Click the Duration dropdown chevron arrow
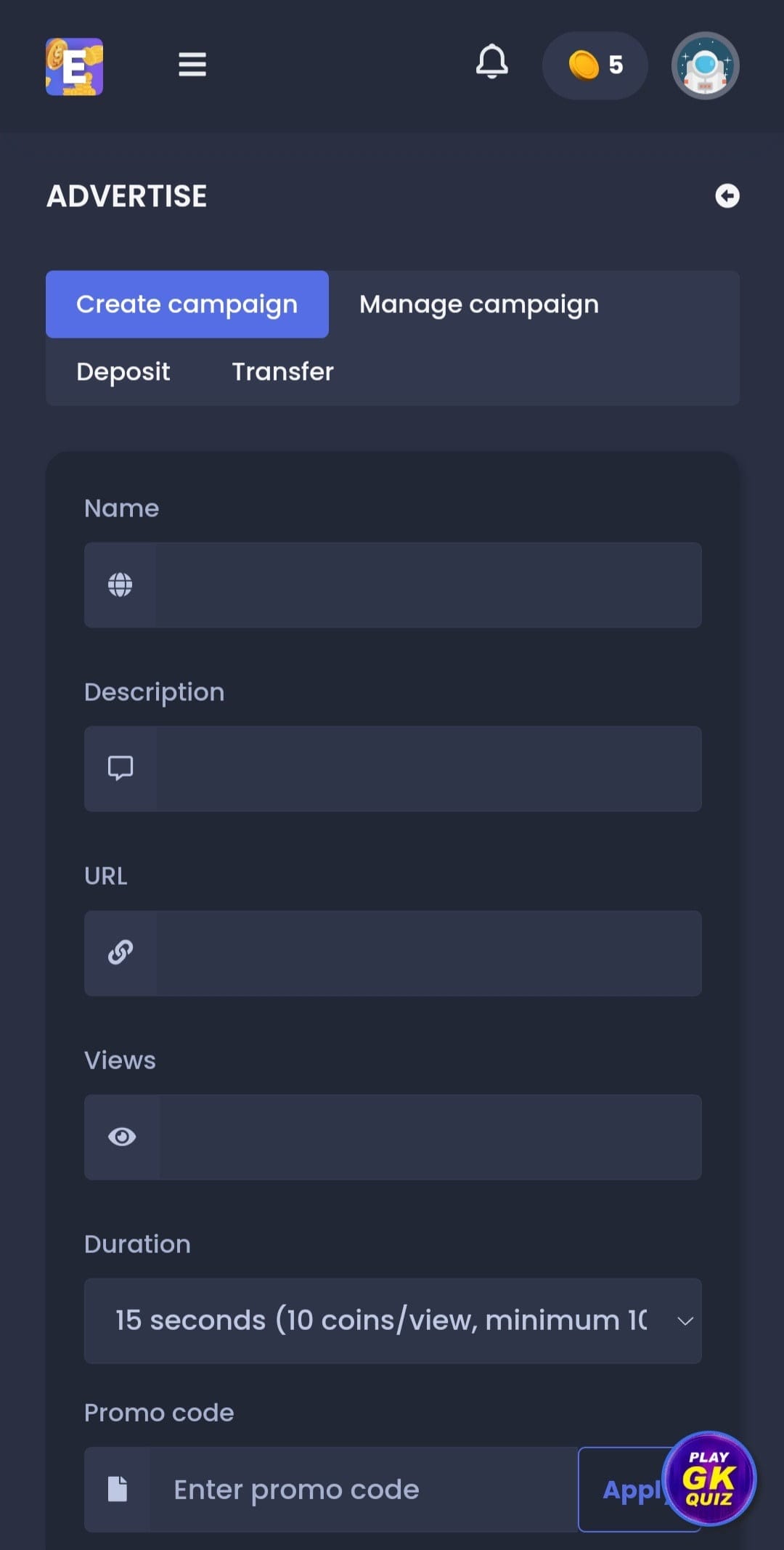 point(685,1321)
